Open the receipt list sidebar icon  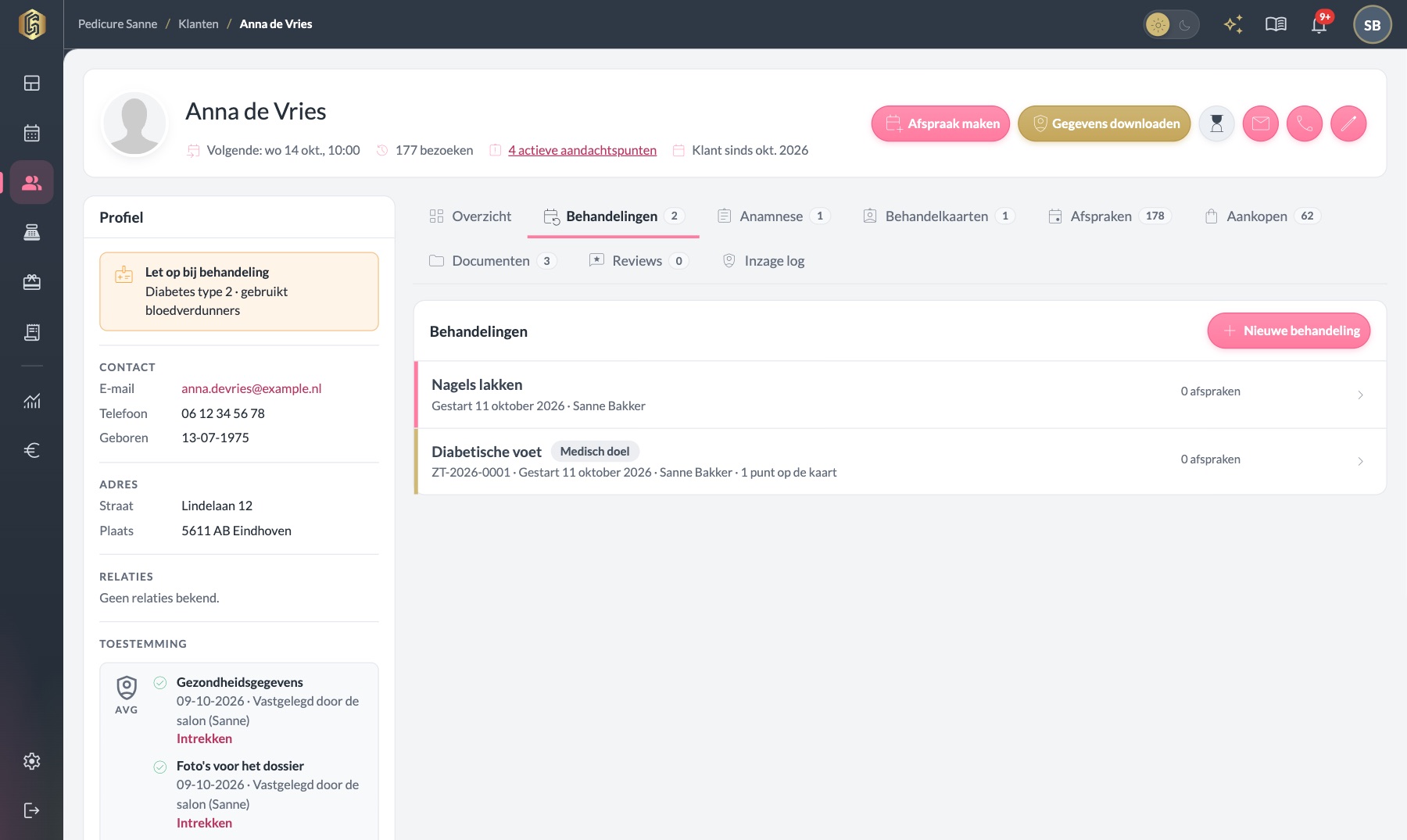[31, 332]
